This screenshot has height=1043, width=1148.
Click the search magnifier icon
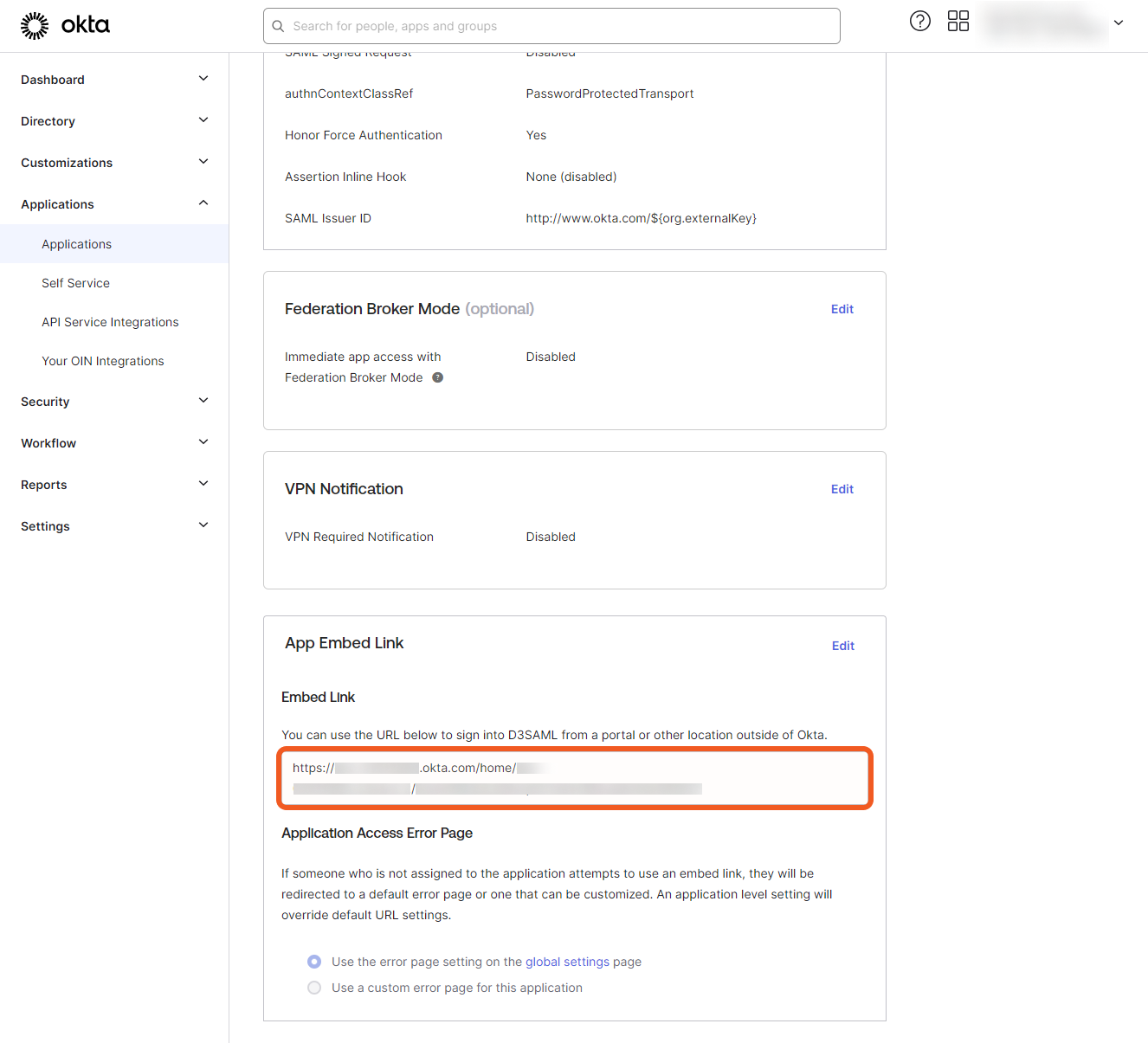click(x=278, y=27)
